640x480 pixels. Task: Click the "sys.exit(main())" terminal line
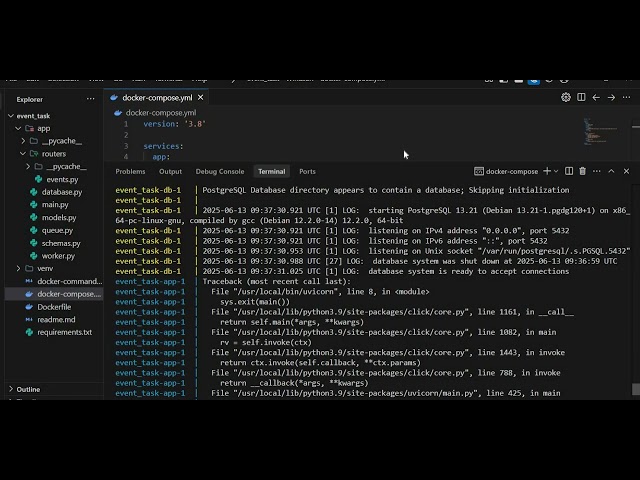tap(255, 302)
